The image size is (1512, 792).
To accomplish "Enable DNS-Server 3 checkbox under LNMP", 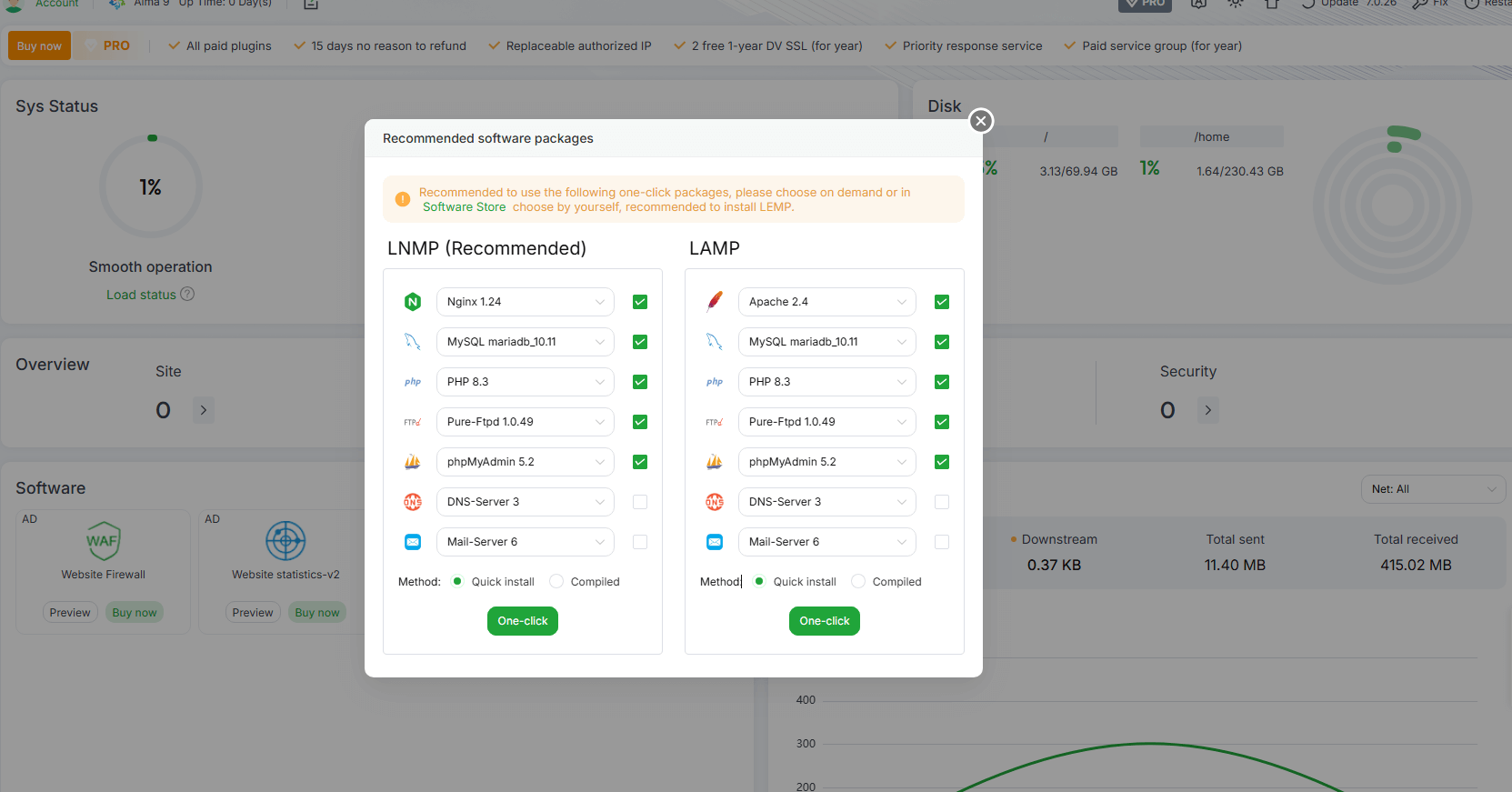I will click(x=640, y=502).
